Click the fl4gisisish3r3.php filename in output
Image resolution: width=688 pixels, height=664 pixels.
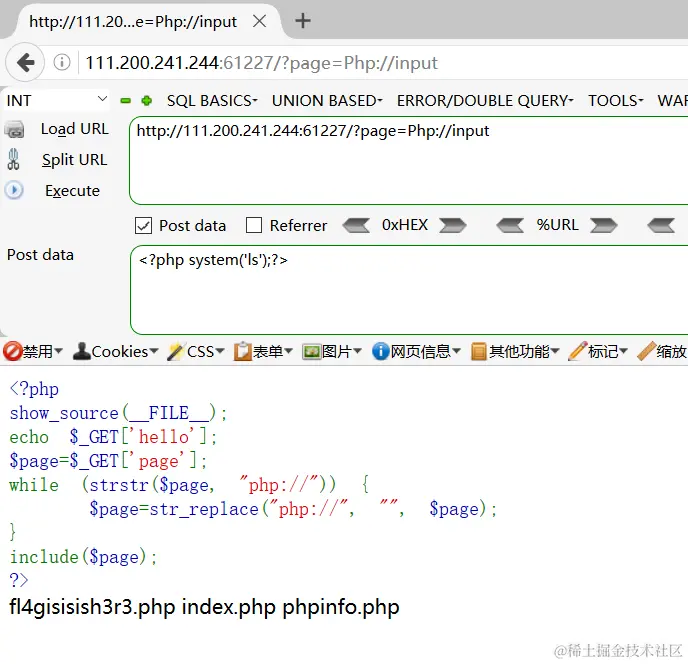[92, 607]
